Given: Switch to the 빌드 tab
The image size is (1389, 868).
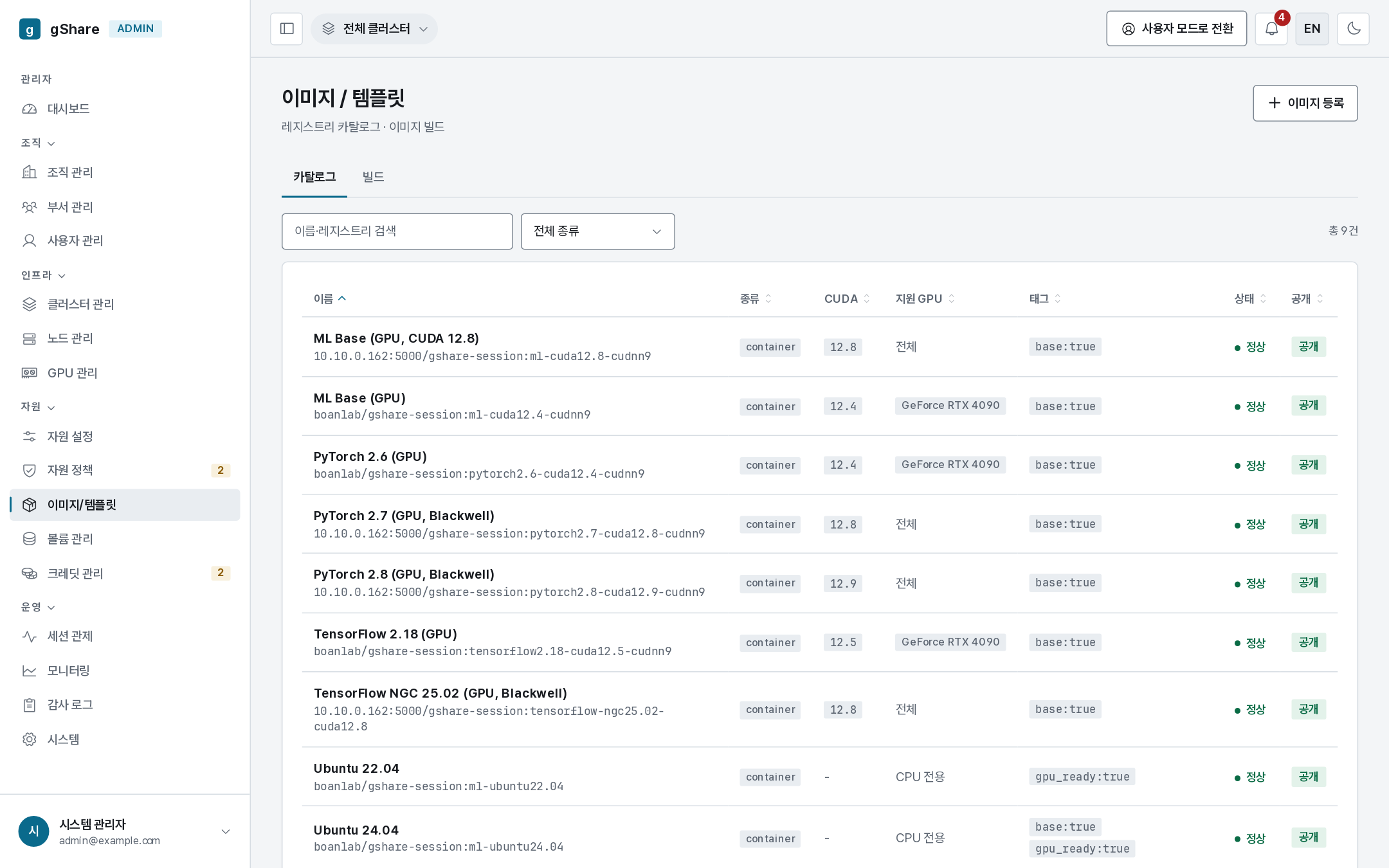Looking at the screenshot, I should pyautogui.click(x=373, y=177).
